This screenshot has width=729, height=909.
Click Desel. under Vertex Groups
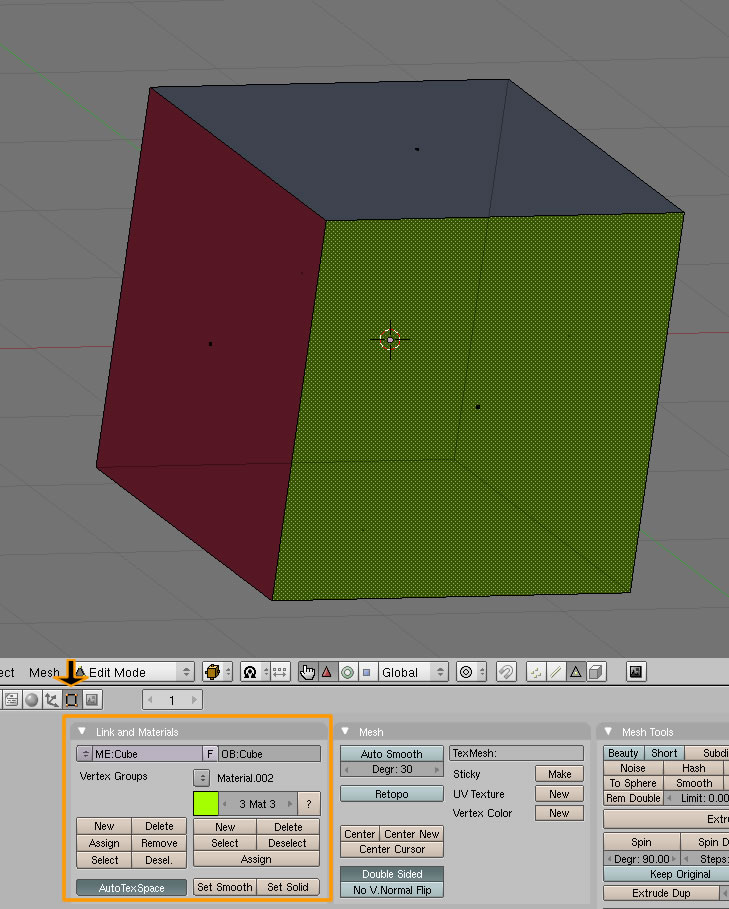pos(159,860)
